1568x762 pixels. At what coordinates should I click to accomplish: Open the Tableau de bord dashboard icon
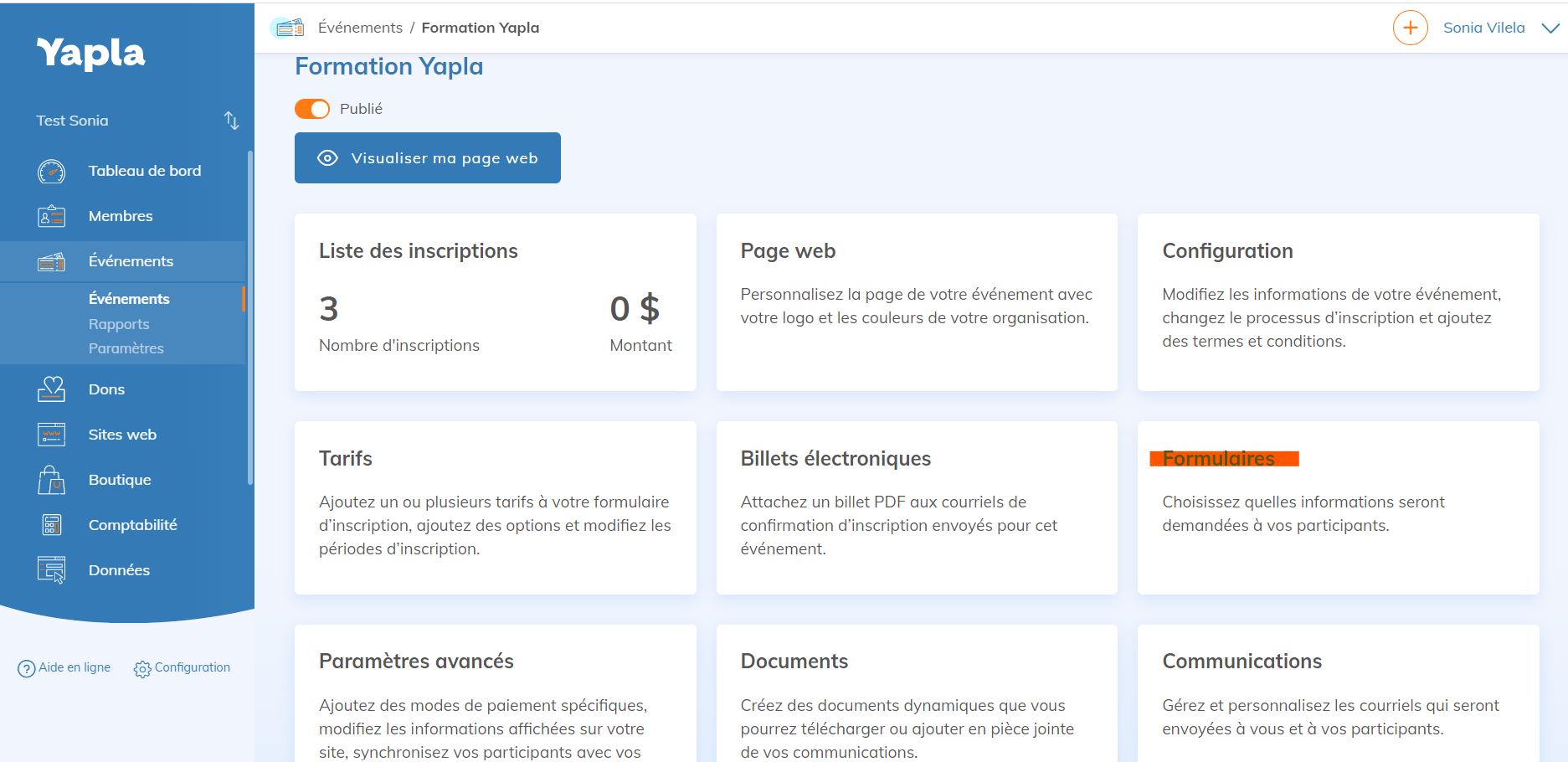[51, 171]
